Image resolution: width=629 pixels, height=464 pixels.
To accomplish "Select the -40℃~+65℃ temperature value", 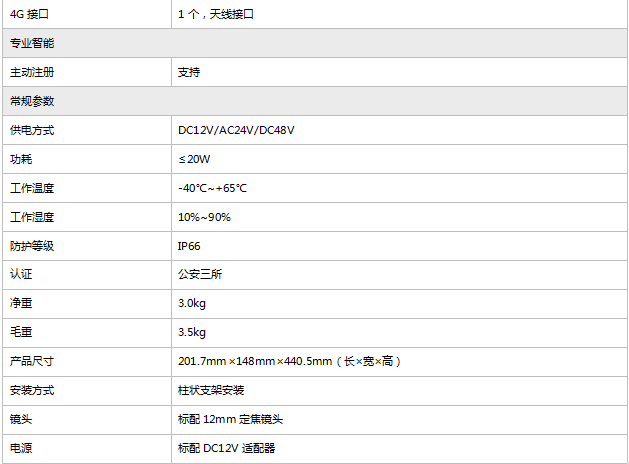I will [x=212, y=188].
